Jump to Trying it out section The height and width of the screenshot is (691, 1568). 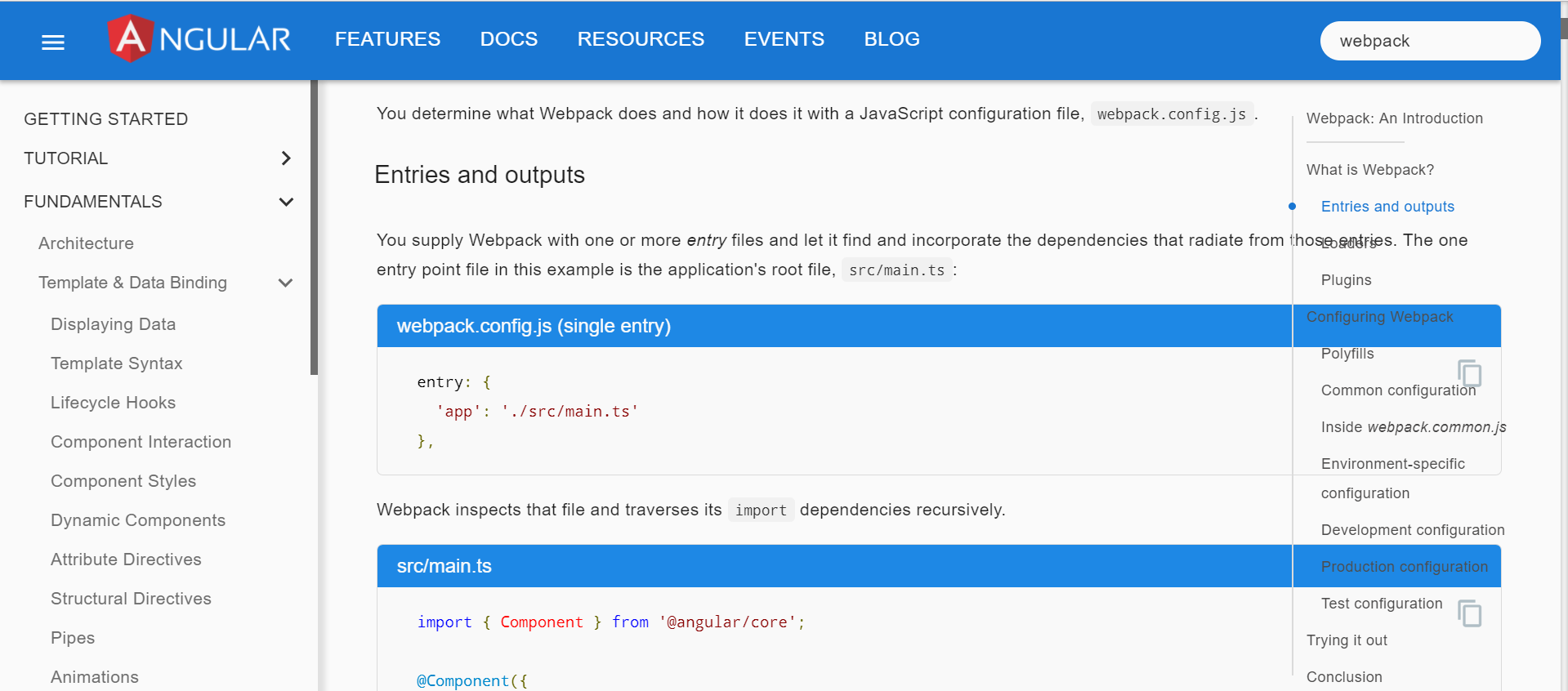[x=1347, y=640]
